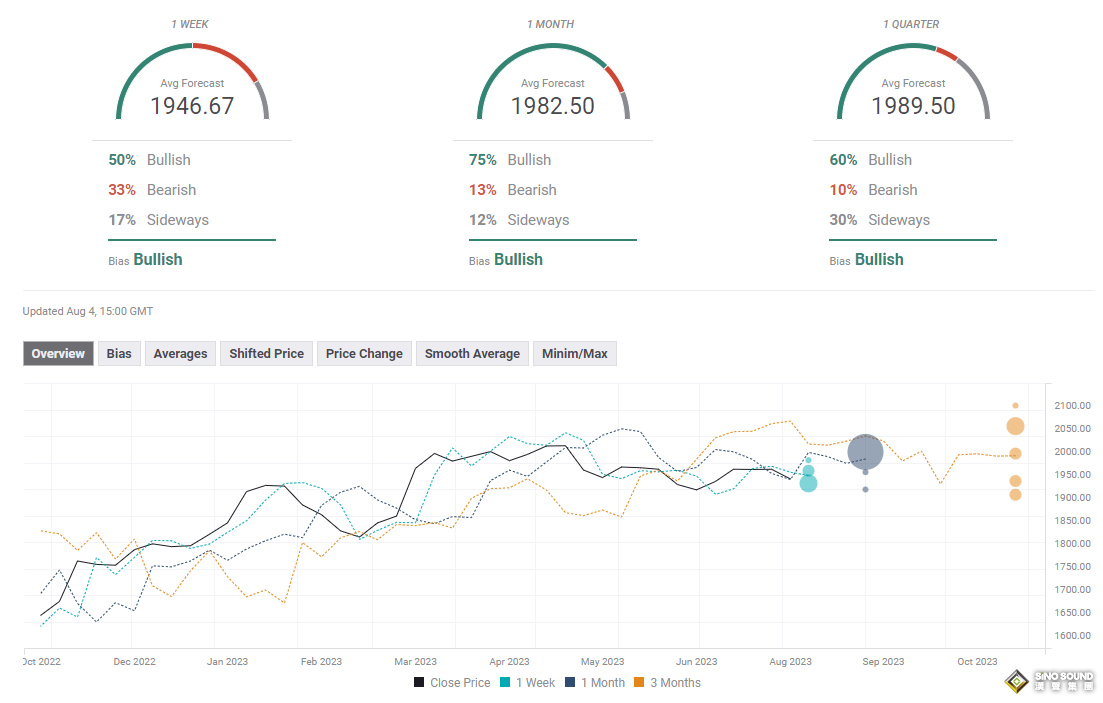This screenshot has width=1103, height=703.
Task: Click the Smooth Average button
Action: tap(472, 354)
